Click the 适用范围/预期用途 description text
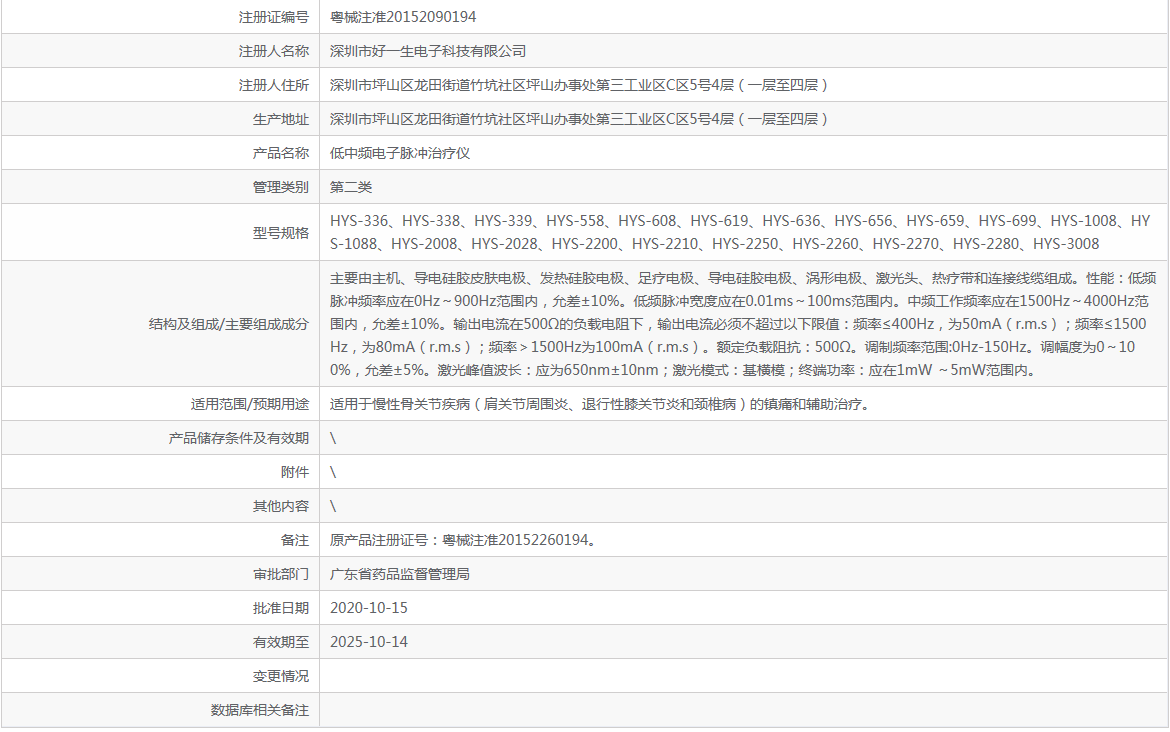This screenshot has height=732, width=1170. point(600,404)
